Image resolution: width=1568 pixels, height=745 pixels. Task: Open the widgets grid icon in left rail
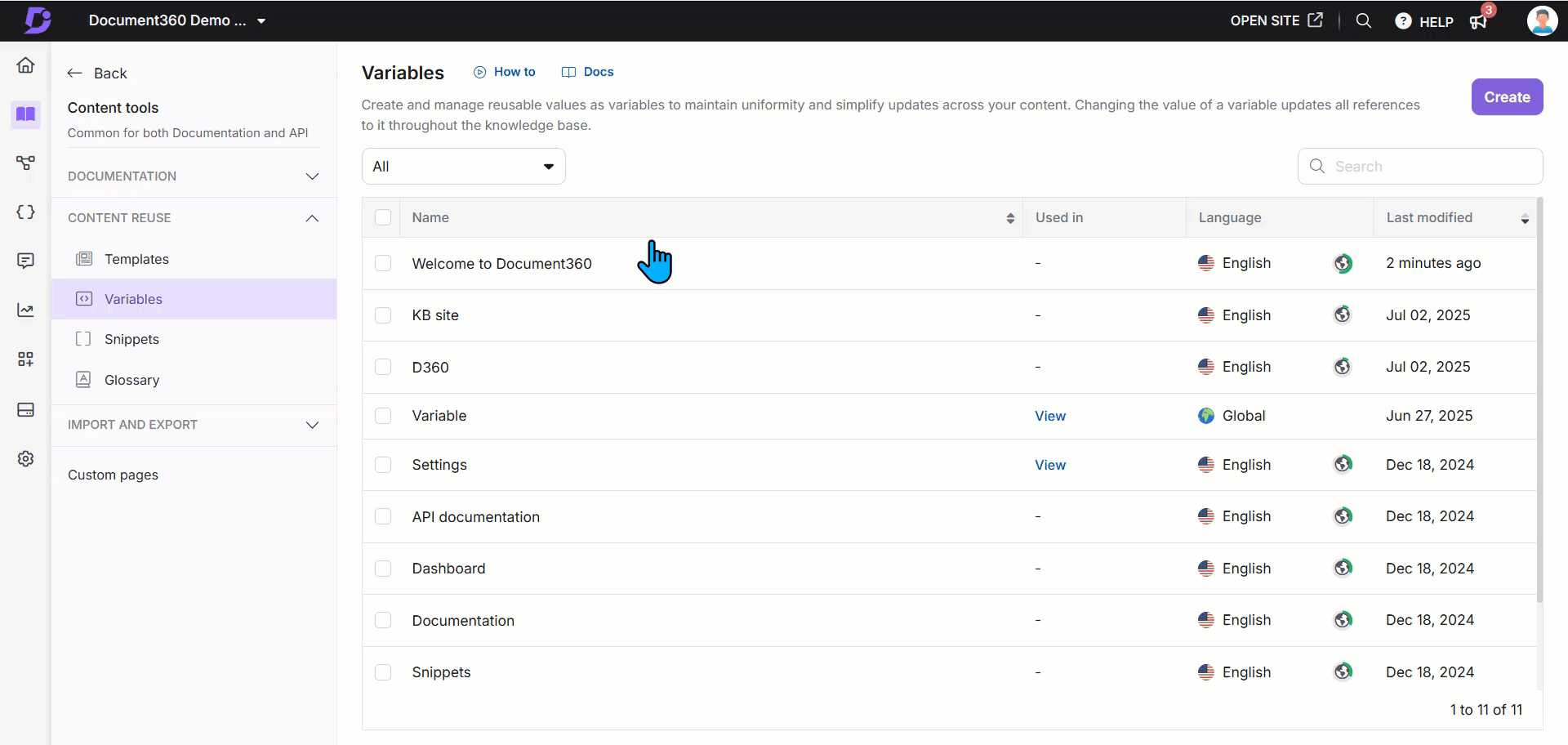(25, 359)
